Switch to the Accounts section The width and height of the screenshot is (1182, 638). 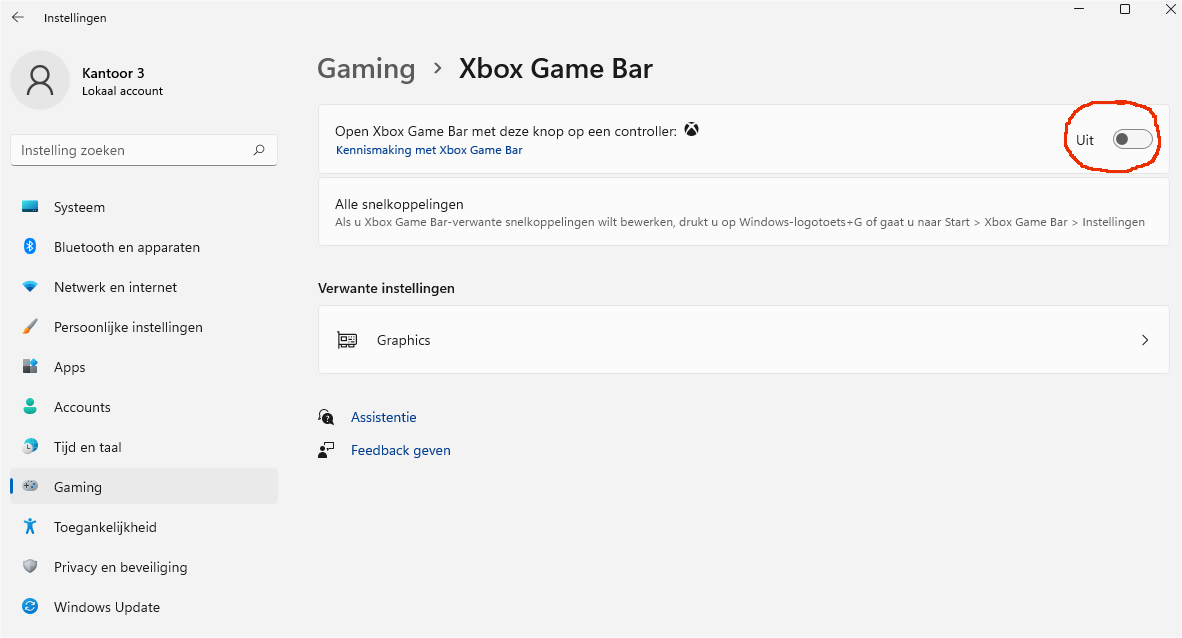click(x=144, y=406)
